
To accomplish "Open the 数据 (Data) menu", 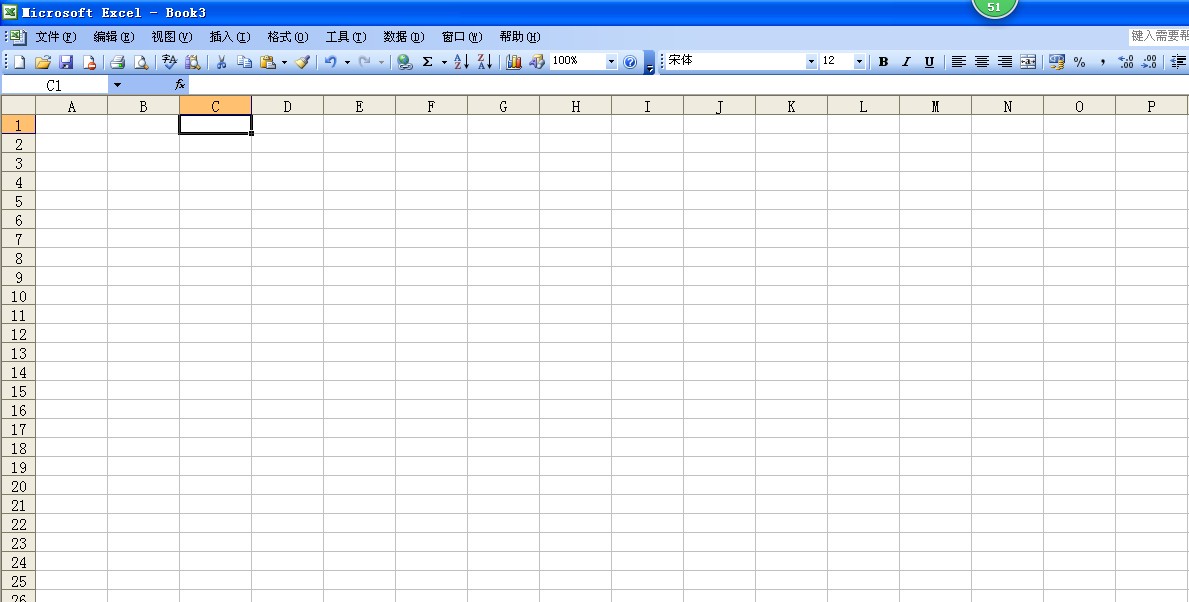I will tap(403, 36).
